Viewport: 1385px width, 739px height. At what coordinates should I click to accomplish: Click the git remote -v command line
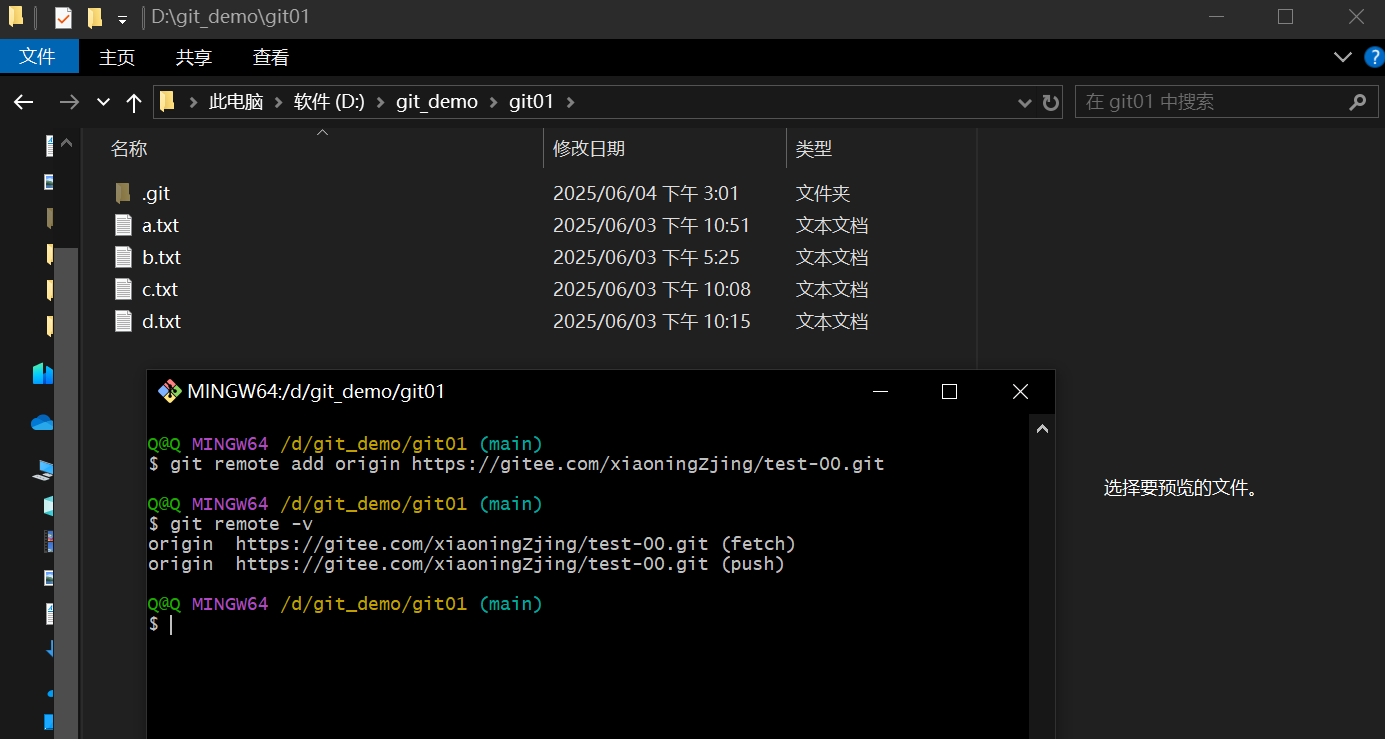(x=231, y=524)
